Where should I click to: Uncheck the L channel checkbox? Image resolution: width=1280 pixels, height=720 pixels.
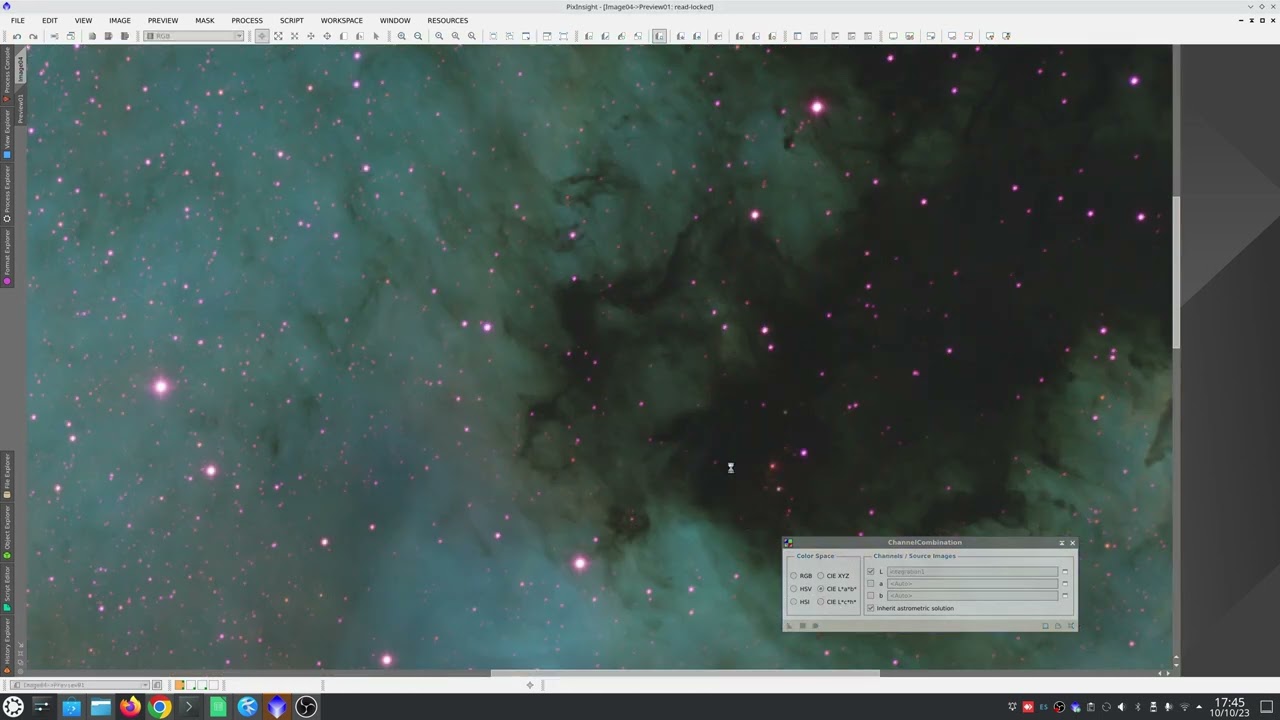tap(870, 572)
